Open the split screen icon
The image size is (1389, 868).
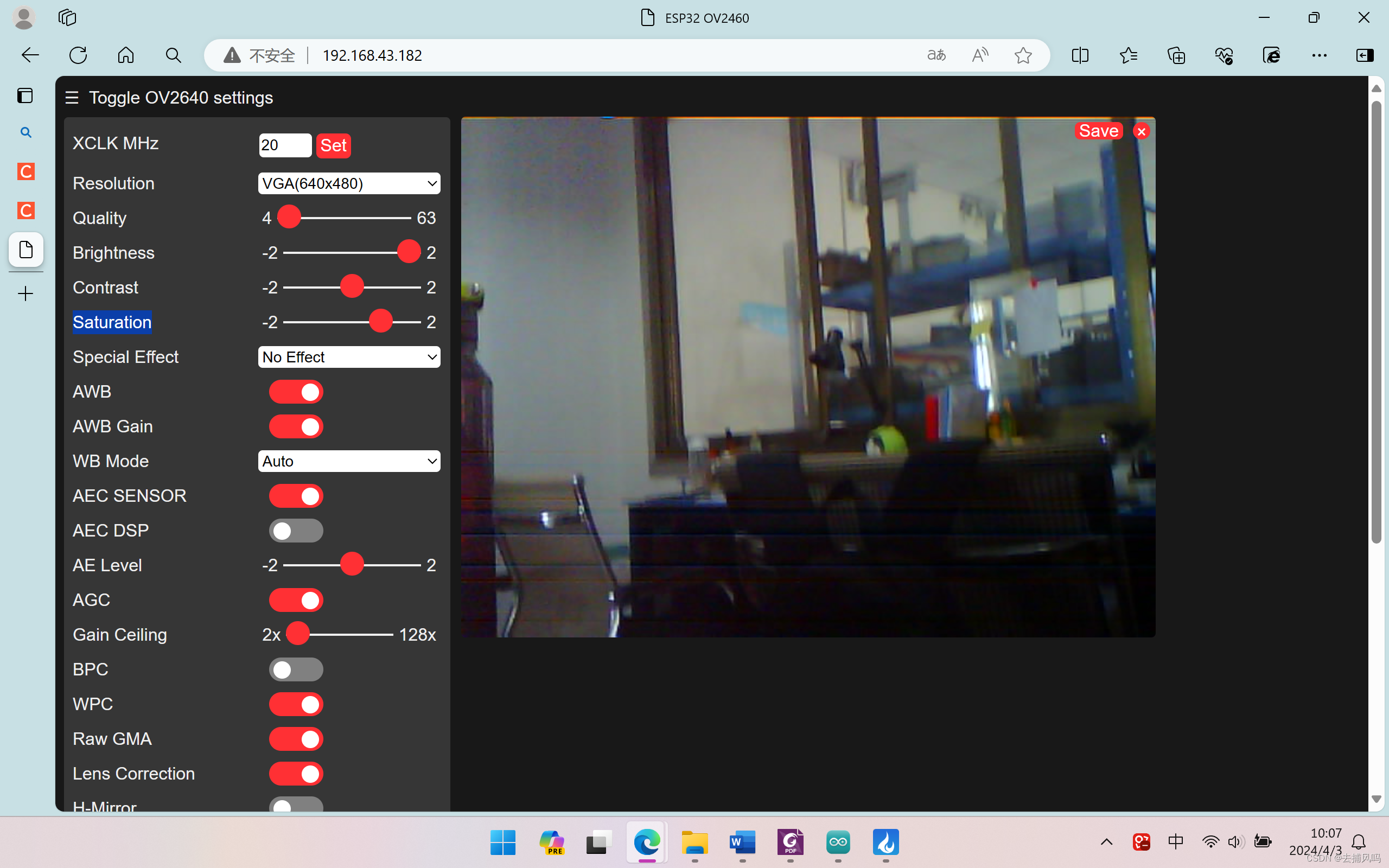[x=1080, y=55]
